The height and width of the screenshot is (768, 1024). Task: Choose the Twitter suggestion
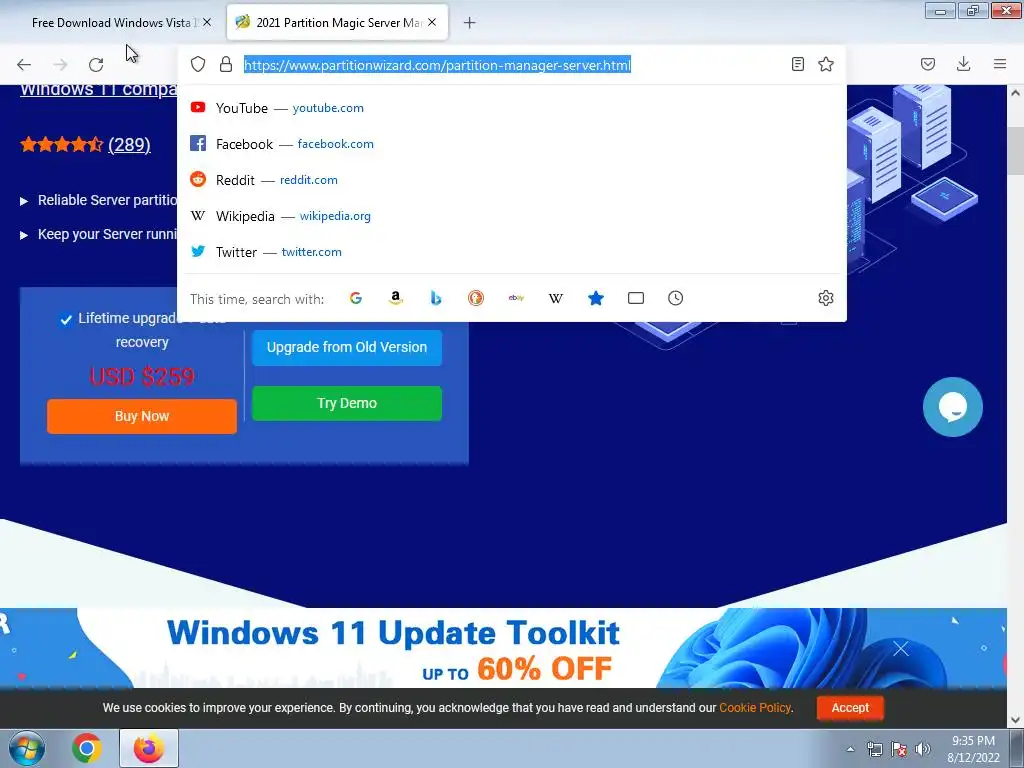pos(512,252)
